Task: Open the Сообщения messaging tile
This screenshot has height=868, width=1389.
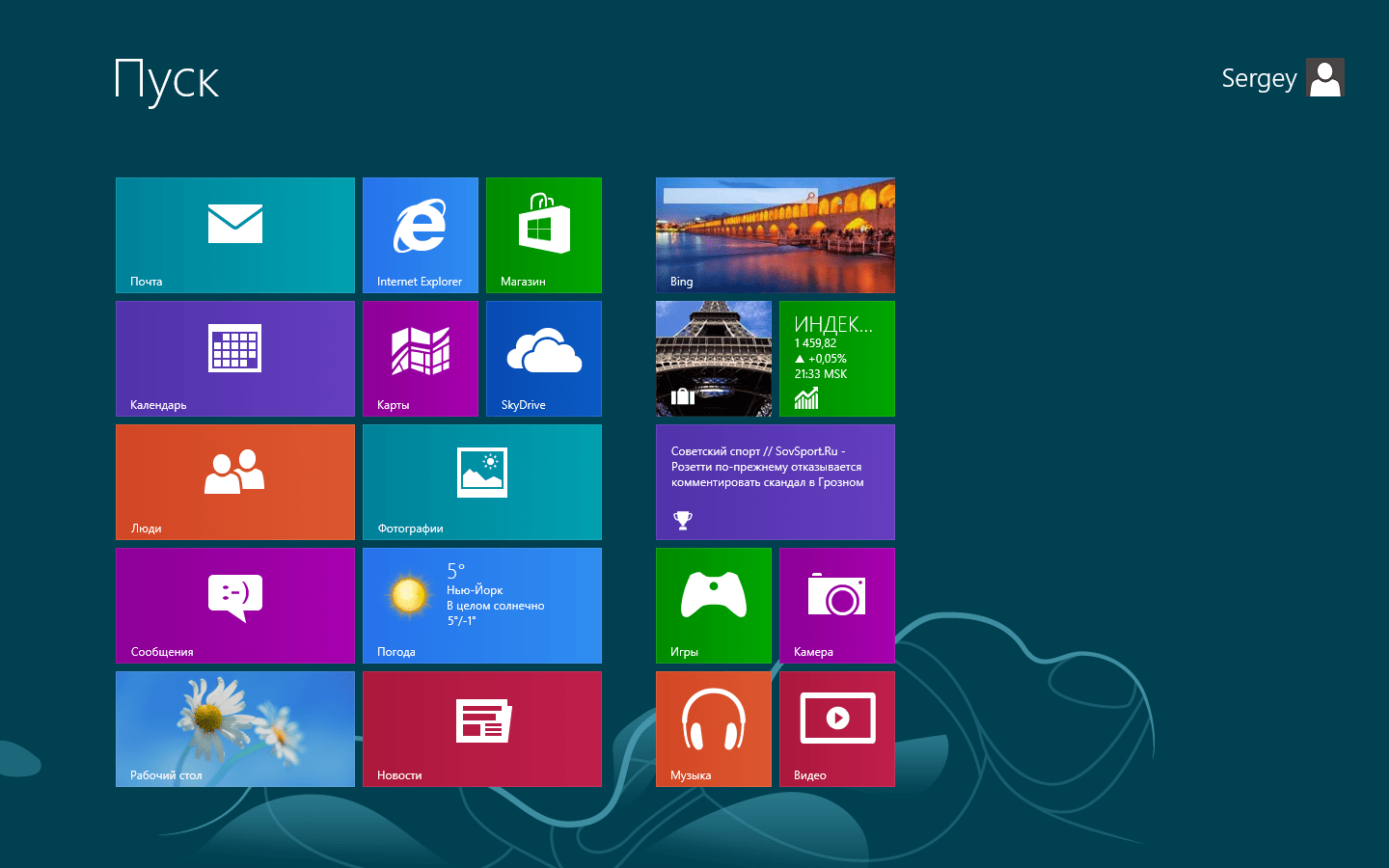Action: click(x=235, y=606)
